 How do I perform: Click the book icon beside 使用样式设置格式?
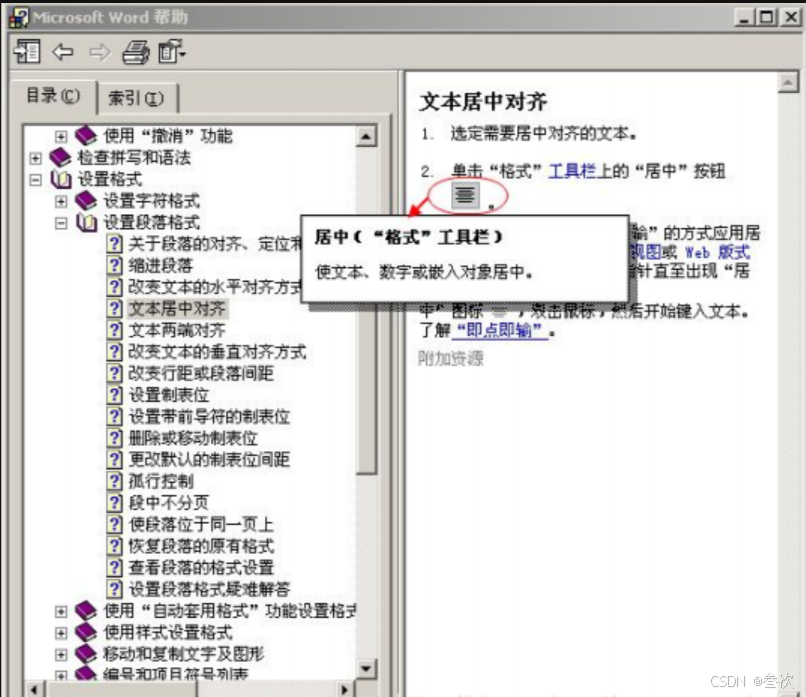(86, 632)
